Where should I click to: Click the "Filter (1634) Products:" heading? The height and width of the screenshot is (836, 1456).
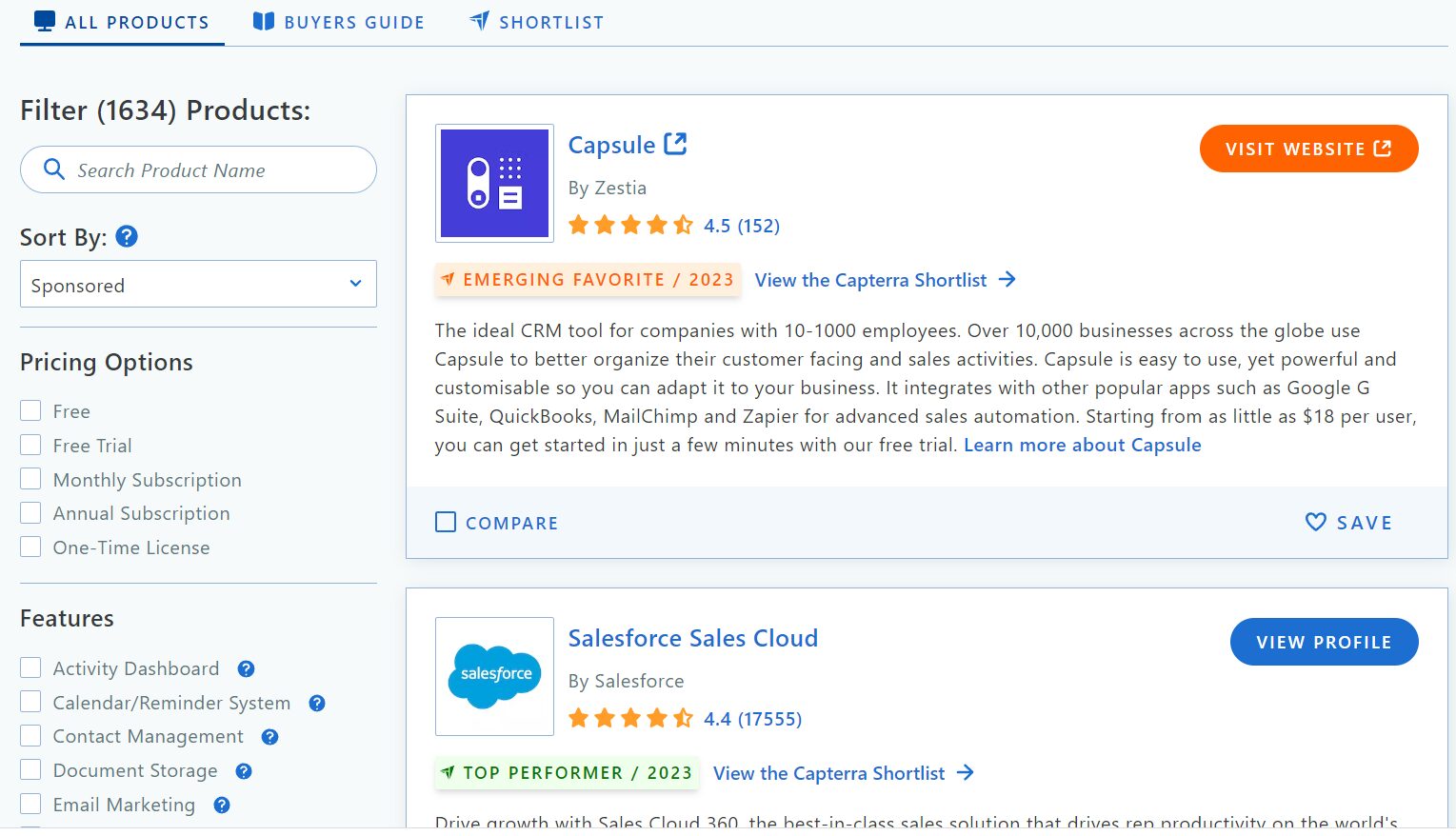click(x=166, y=110)
